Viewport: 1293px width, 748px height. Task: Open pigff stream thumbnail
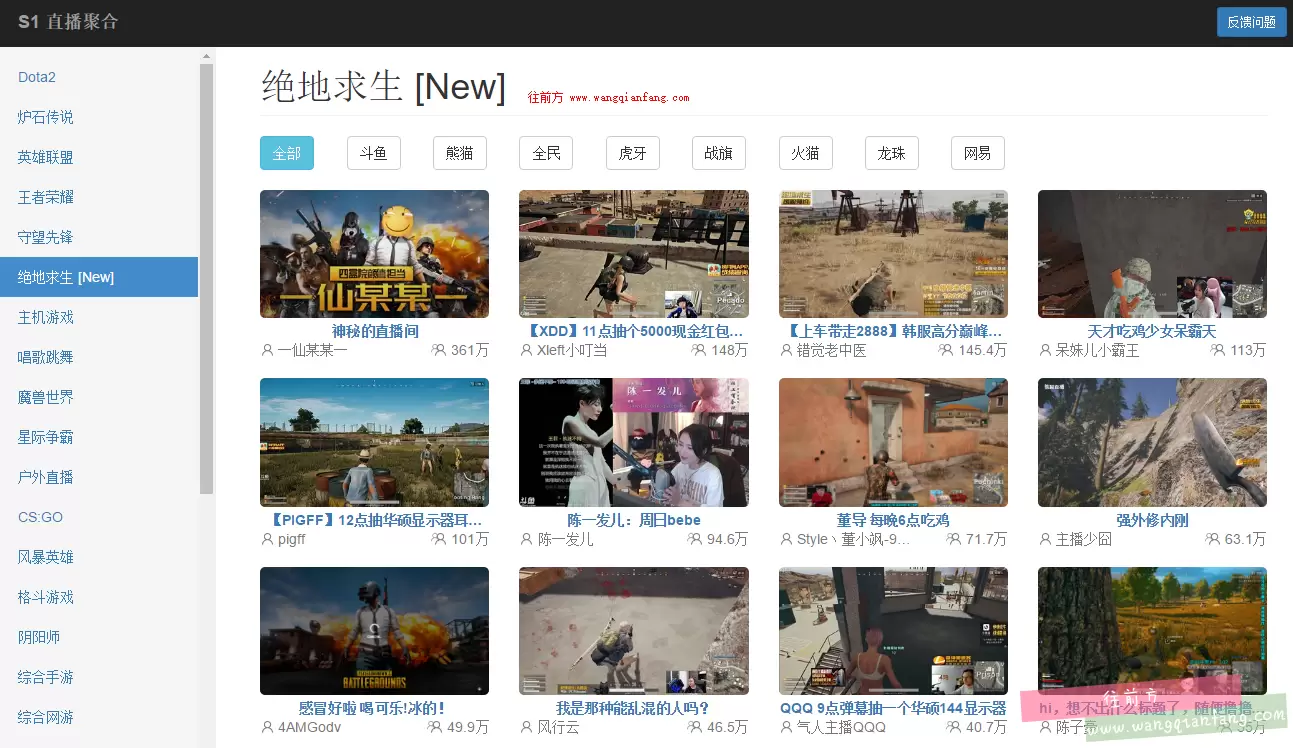374,442
